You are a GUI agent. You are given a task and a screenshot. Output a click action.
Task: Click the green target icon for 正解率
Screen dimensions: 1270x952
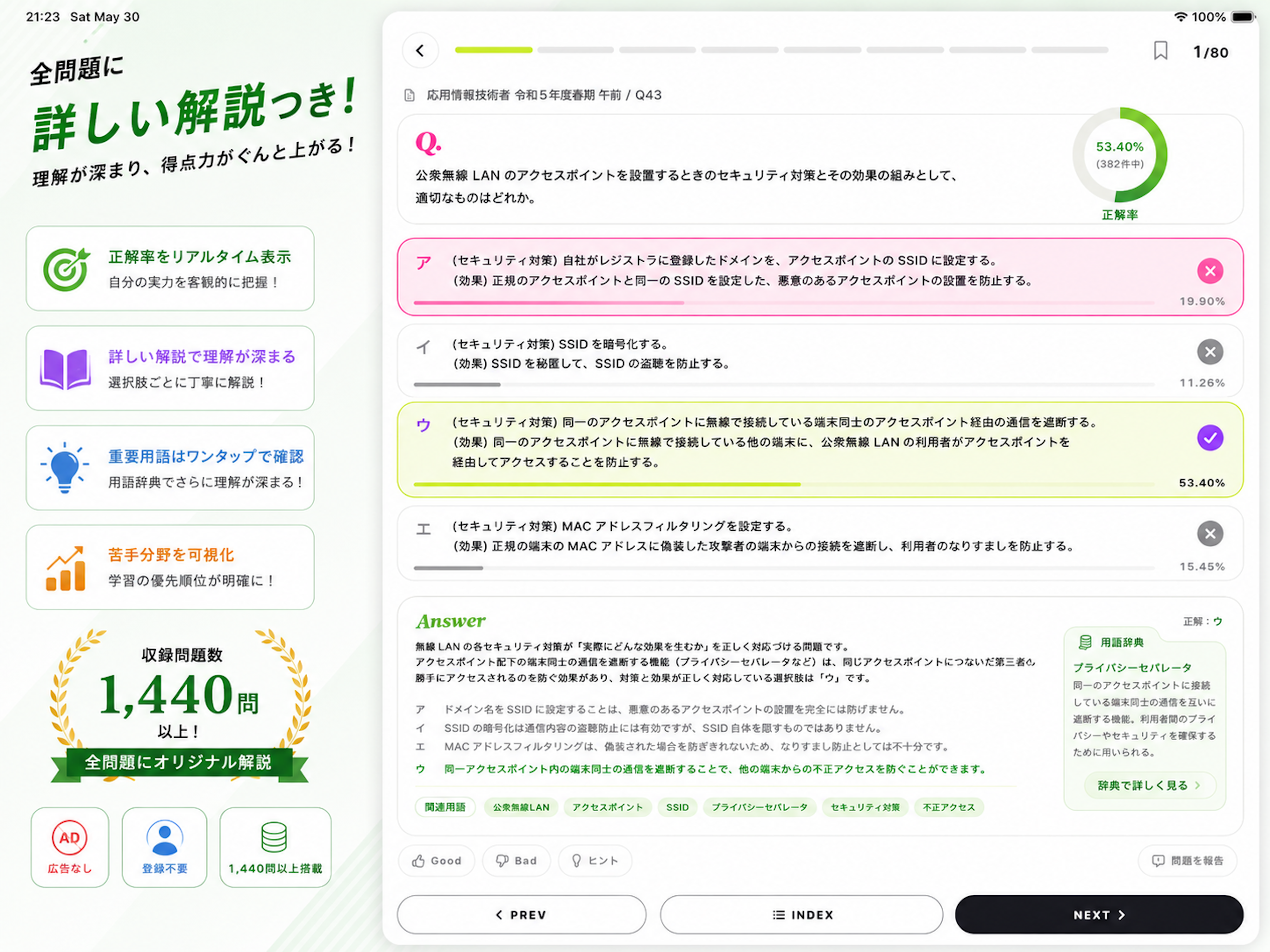tap(66, 269)
